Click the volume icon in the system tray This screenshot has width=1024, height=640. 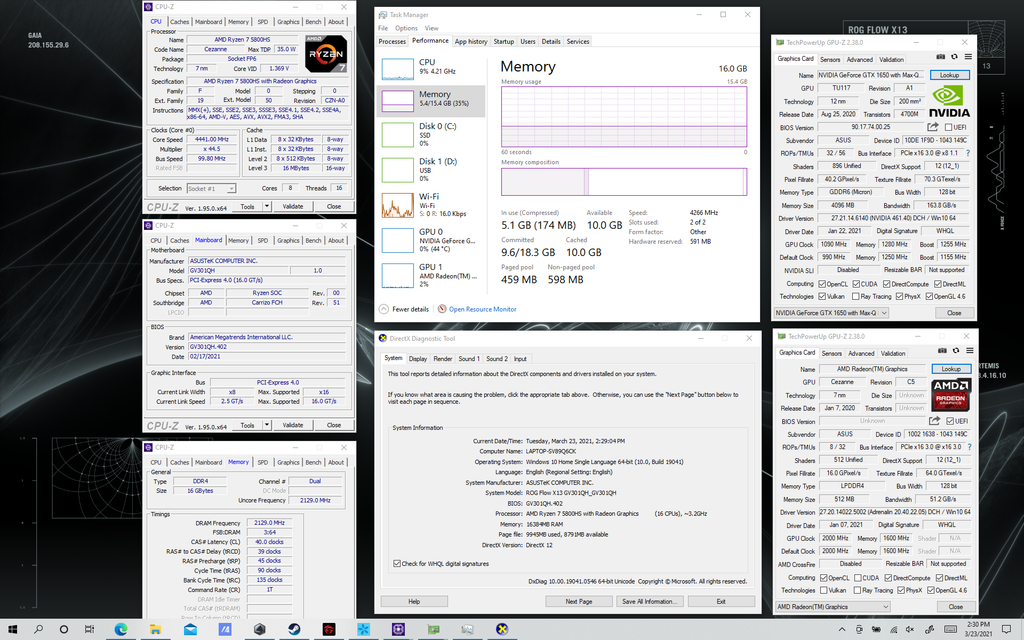pos(910,630)
